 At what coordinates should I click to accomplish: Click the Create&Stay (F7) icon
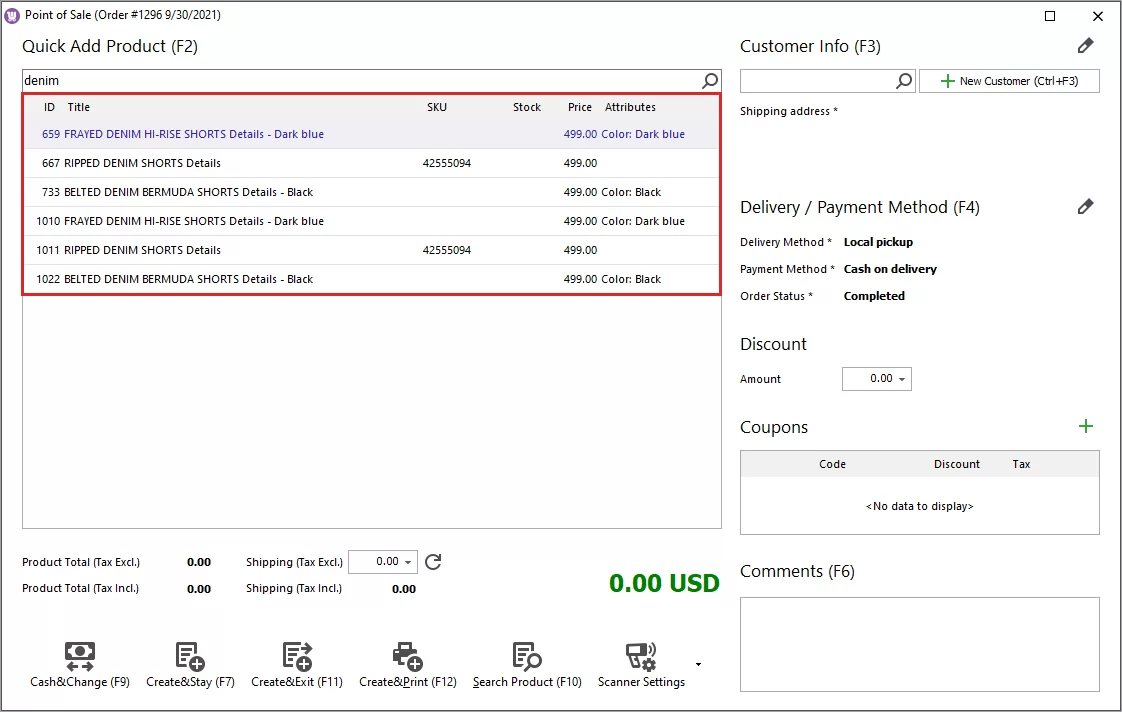point(189,656)
